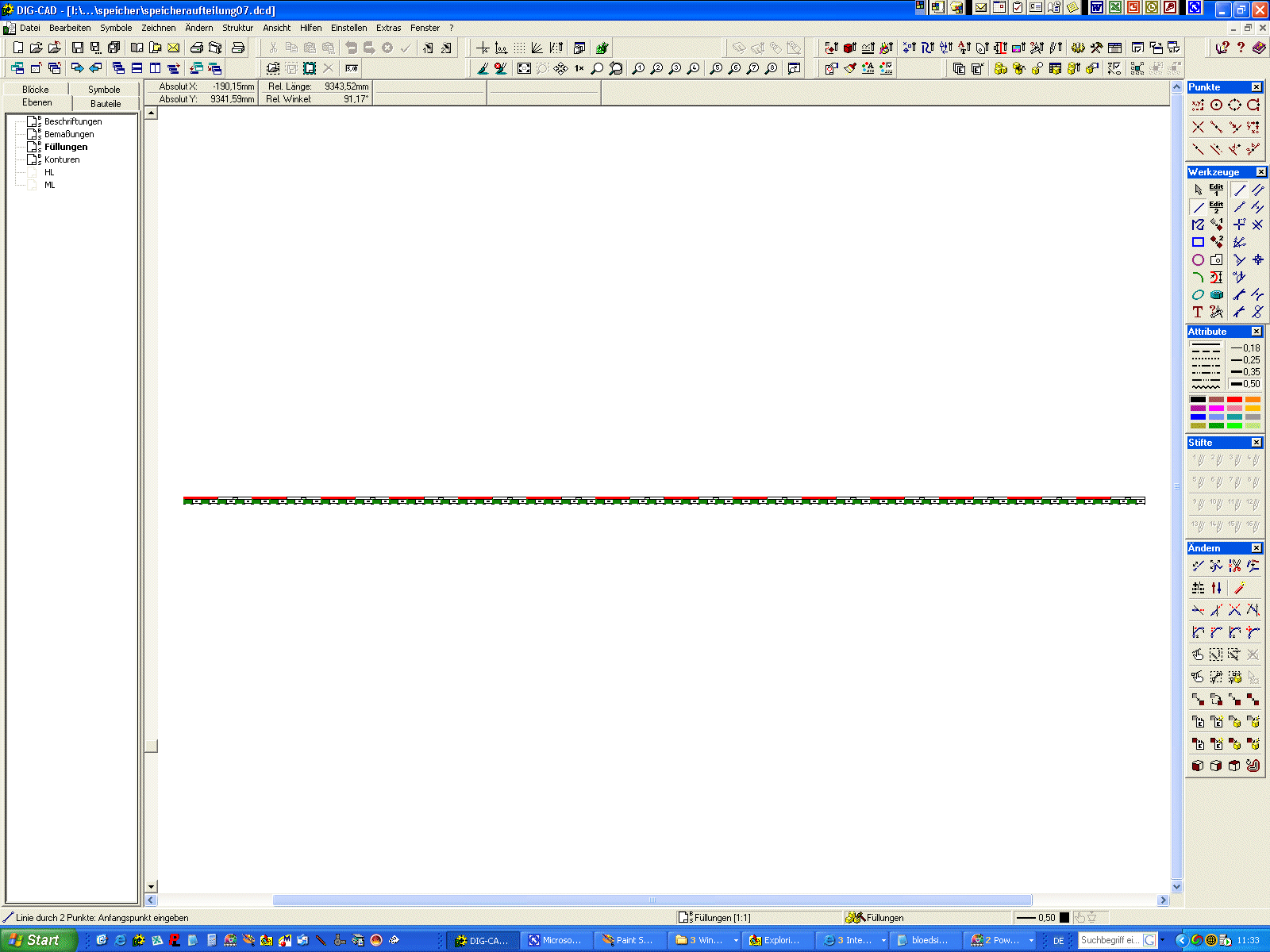Select the Füllungen layer in tree
This screenshot has width=1270, height=952.
(66, 147)
